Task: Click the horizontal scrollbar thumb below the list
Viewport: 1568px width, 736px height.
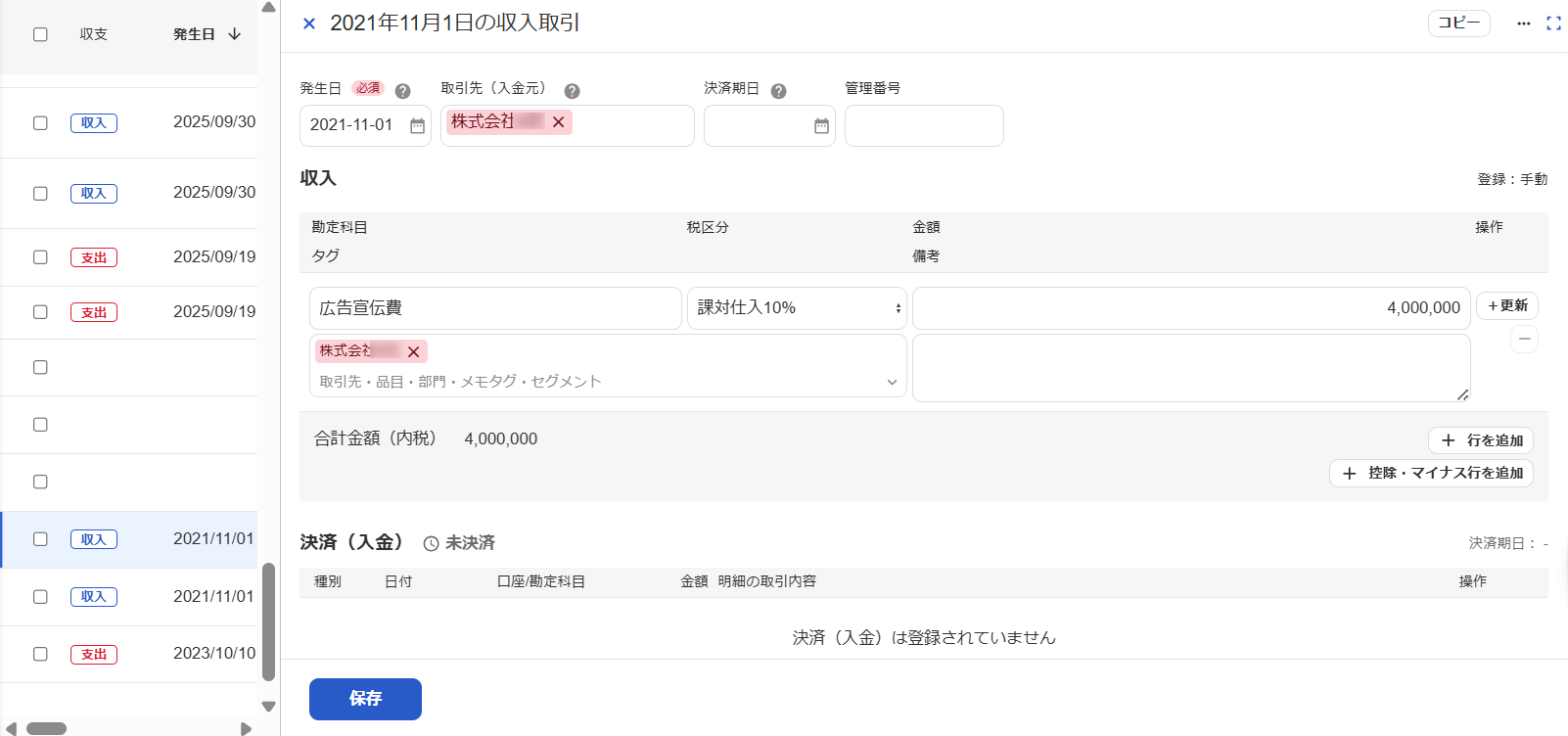Action: 46,728
